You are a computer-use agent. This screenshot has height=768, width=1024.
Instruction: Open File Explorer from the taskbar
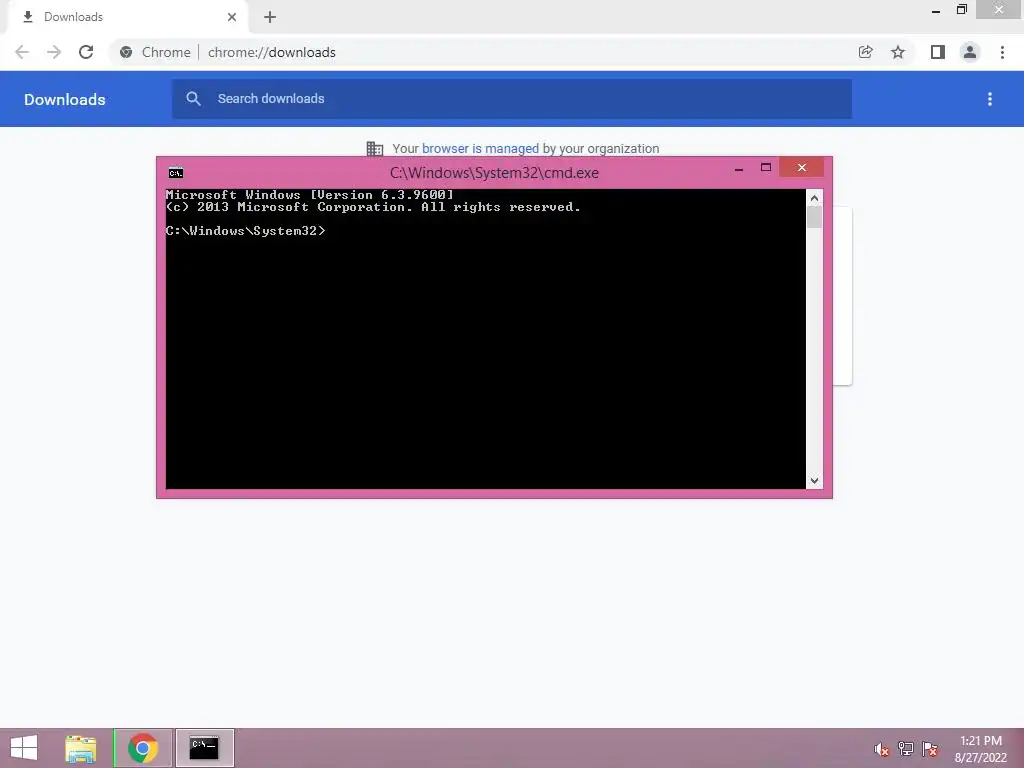pos(81,748)
